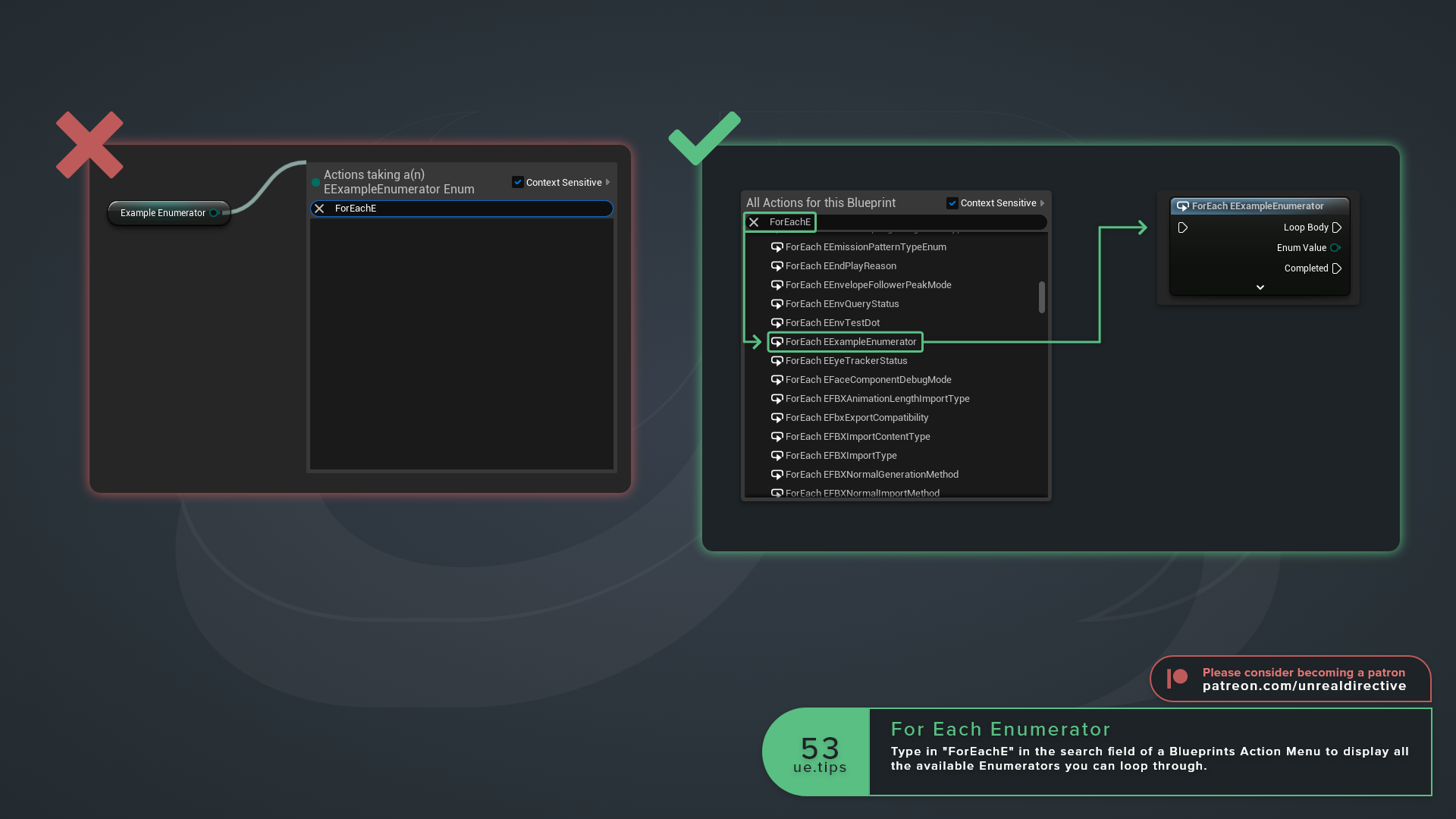Click the Enum Value output pin
This screenshot has width=1456, height=819.
point(1335,247)
